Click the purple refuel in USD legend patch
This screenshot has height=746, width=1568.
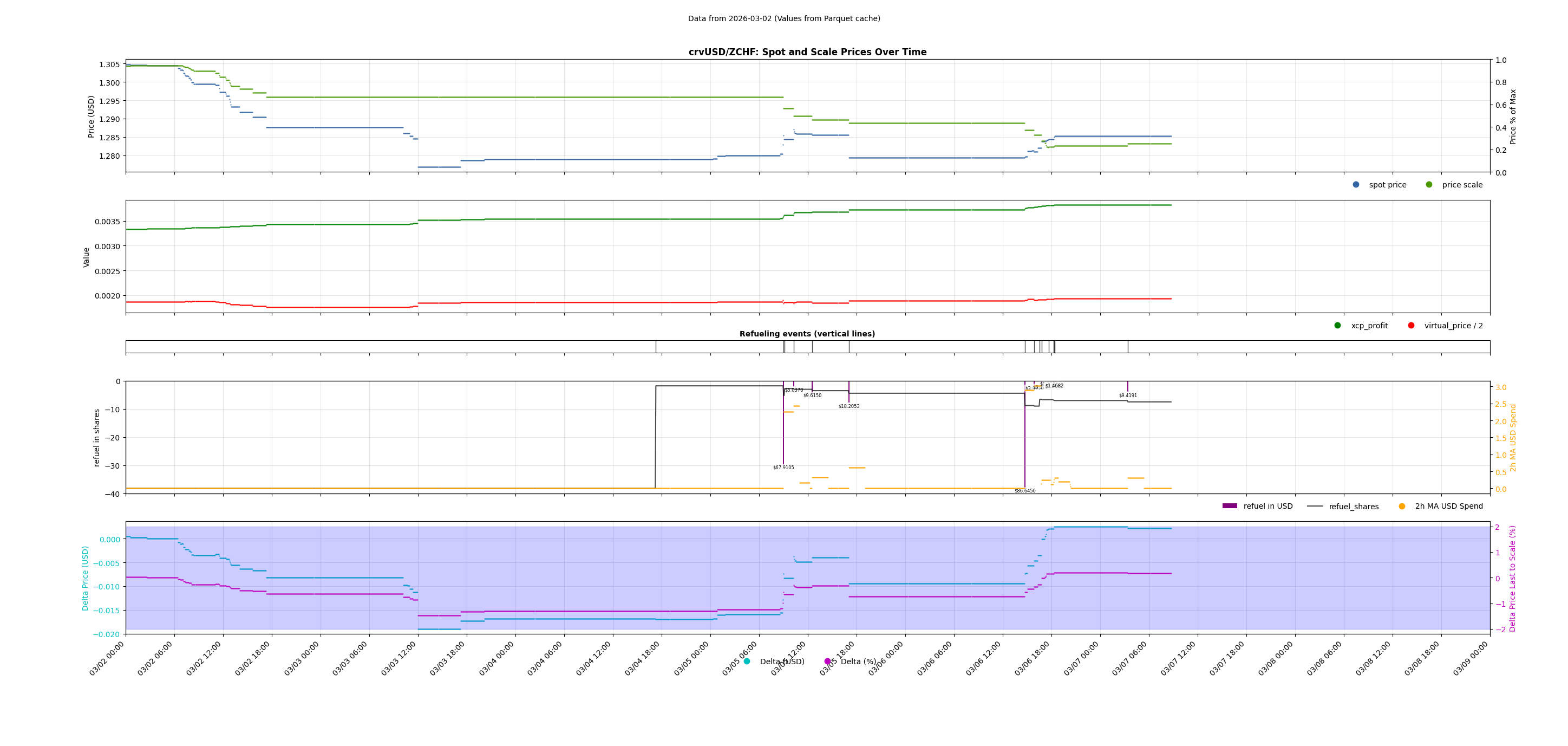click(1230, 506)
